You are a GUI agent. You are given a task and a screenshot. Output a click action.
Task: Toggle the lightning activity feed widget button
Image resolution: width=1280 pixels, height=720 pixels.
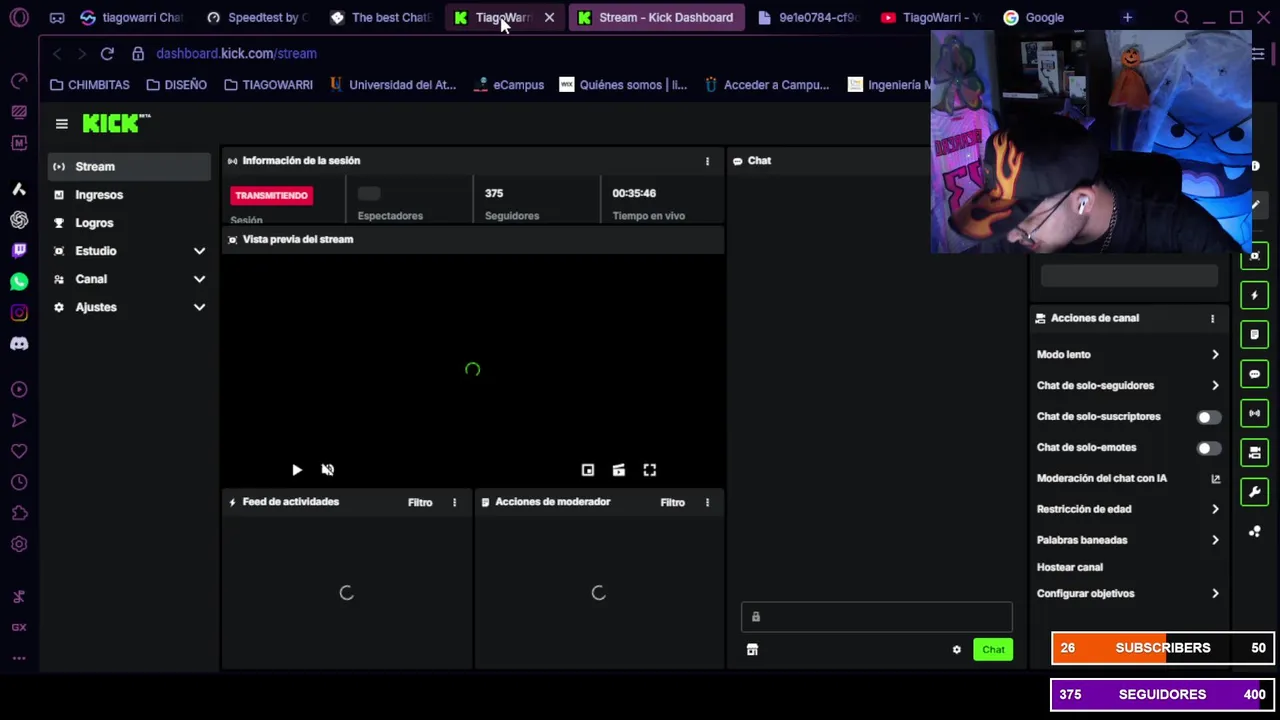click(1254, 295)
